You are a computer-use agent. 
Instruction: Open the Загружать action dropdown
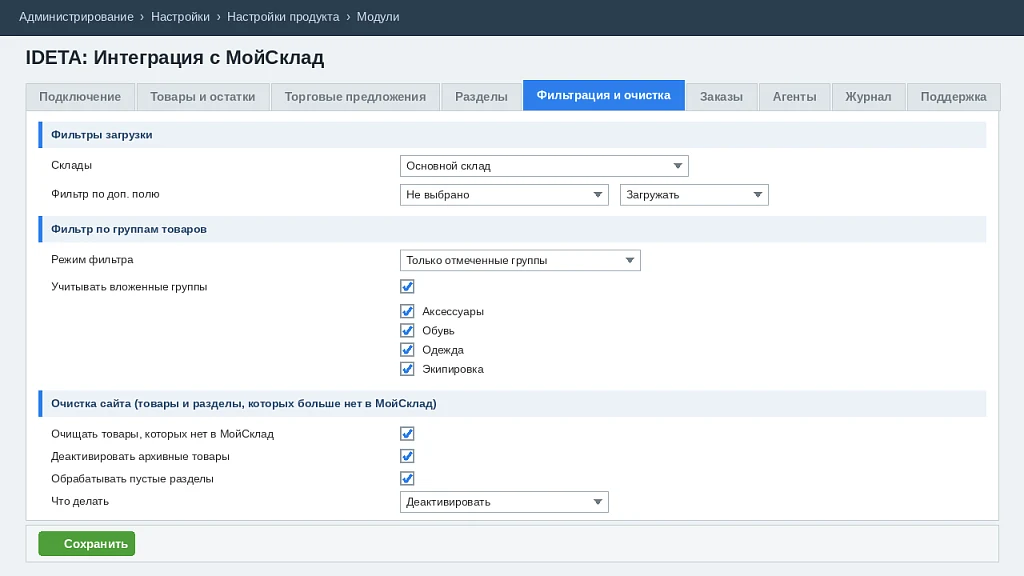(x=694, y=195)
